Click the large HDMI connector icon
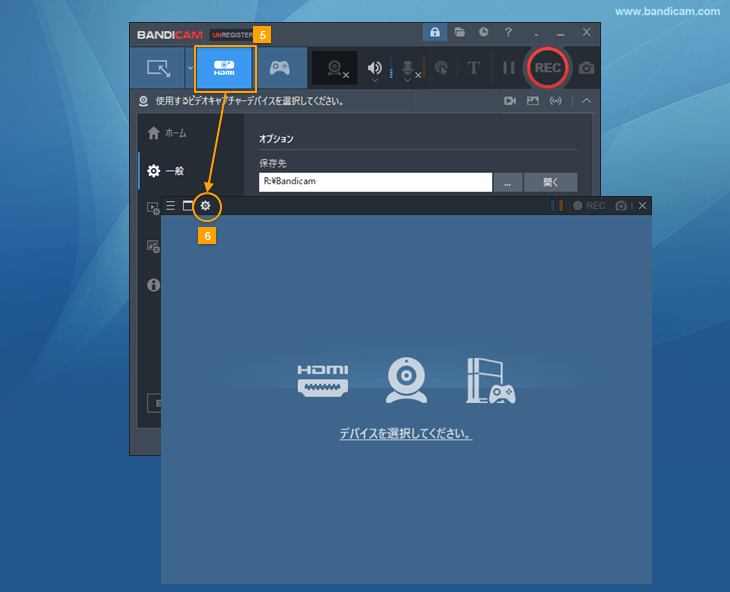 pyautogui.click(x=323, y=381)
